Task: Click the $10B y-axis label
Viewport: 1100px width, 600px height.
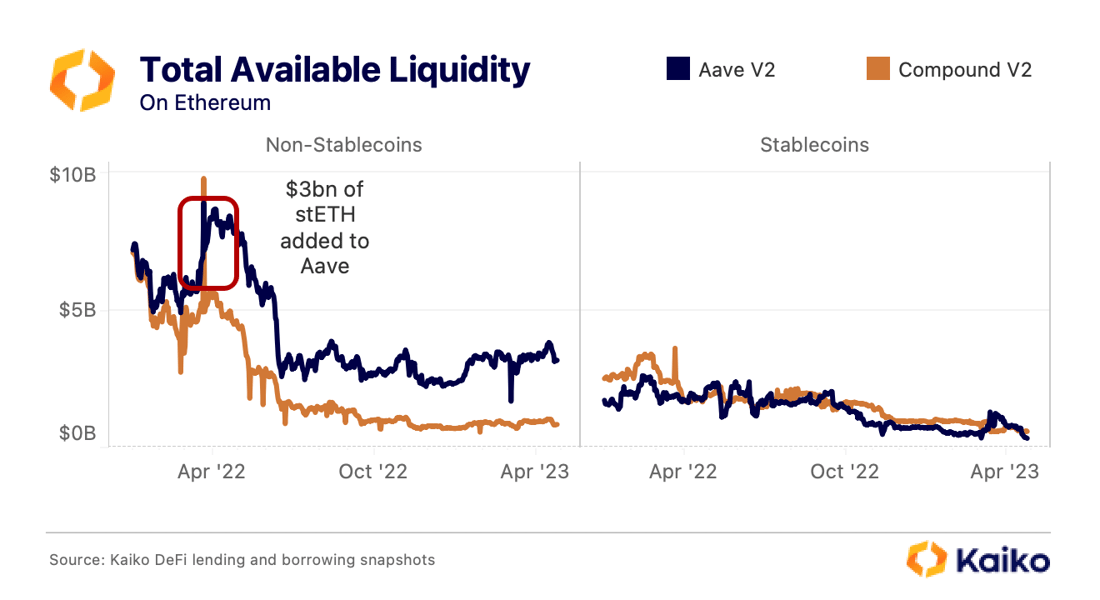Action: (72, 175)
